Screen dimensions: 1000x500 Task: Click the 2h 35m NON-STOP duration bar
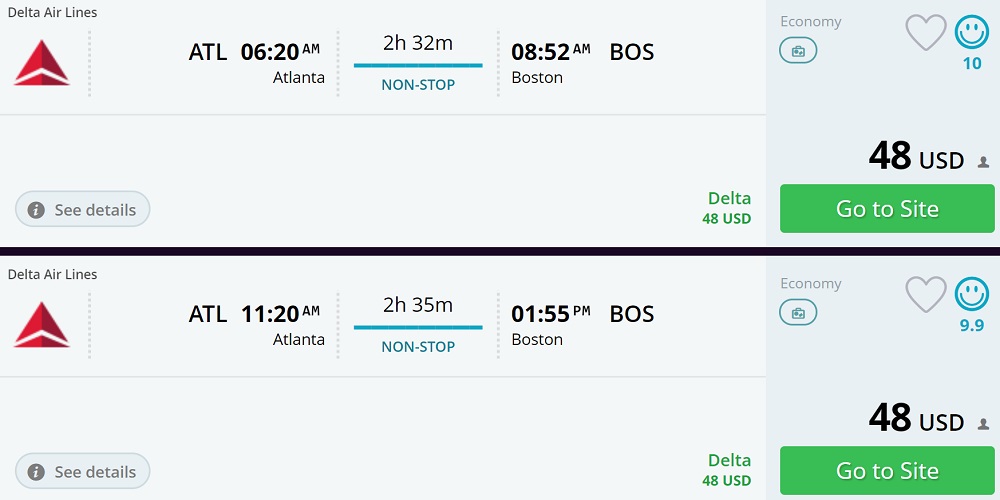(418, 327)
